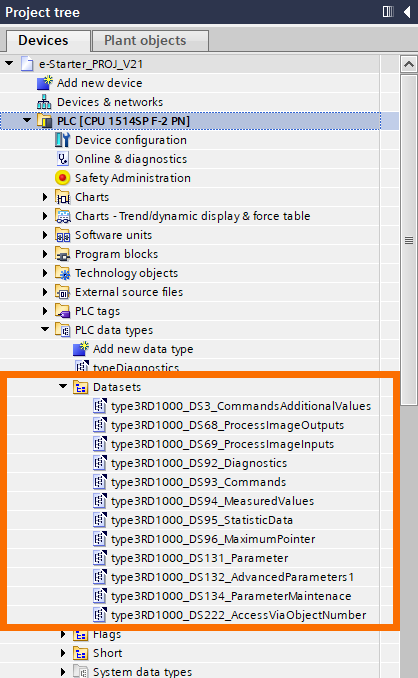Image resolution: width=418 pixels, height=678 pixels.
Task: Select type3RD1000_DS92_Diagnostics
Action: [199, 464]
